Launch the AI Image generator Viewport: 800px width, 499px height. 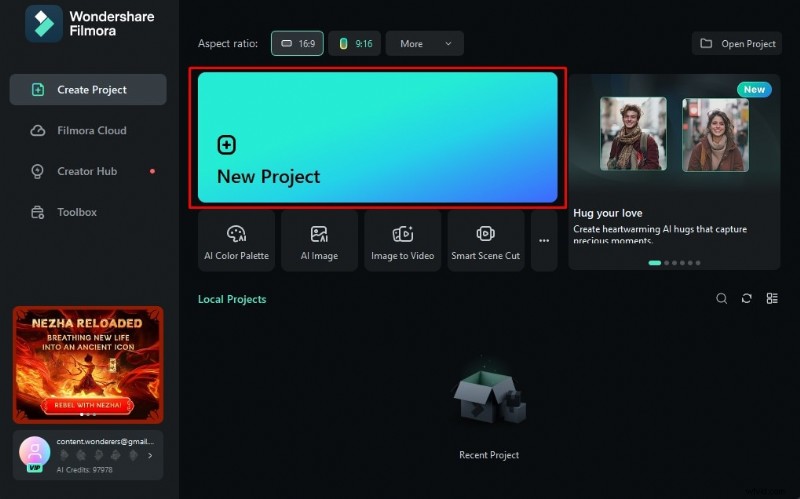pos(319,241)
